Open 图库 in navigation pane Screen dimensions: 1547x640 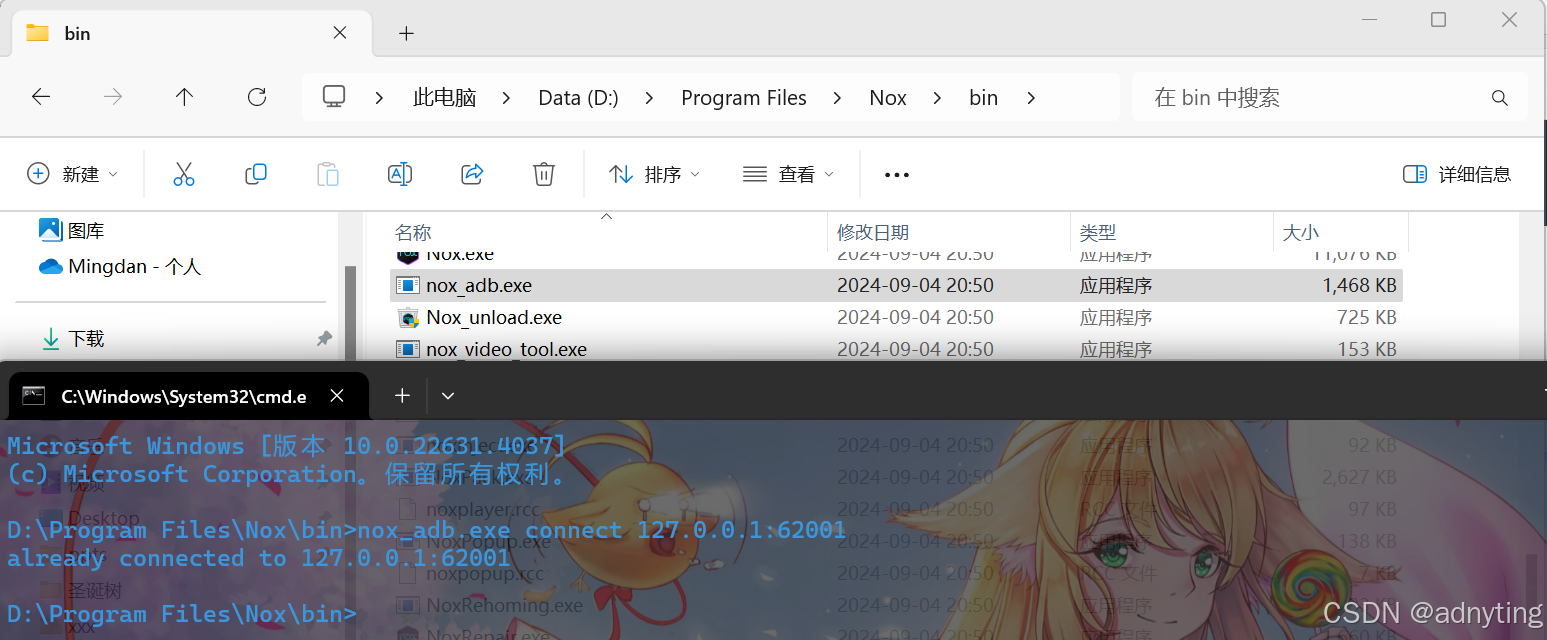coord(86,231)
